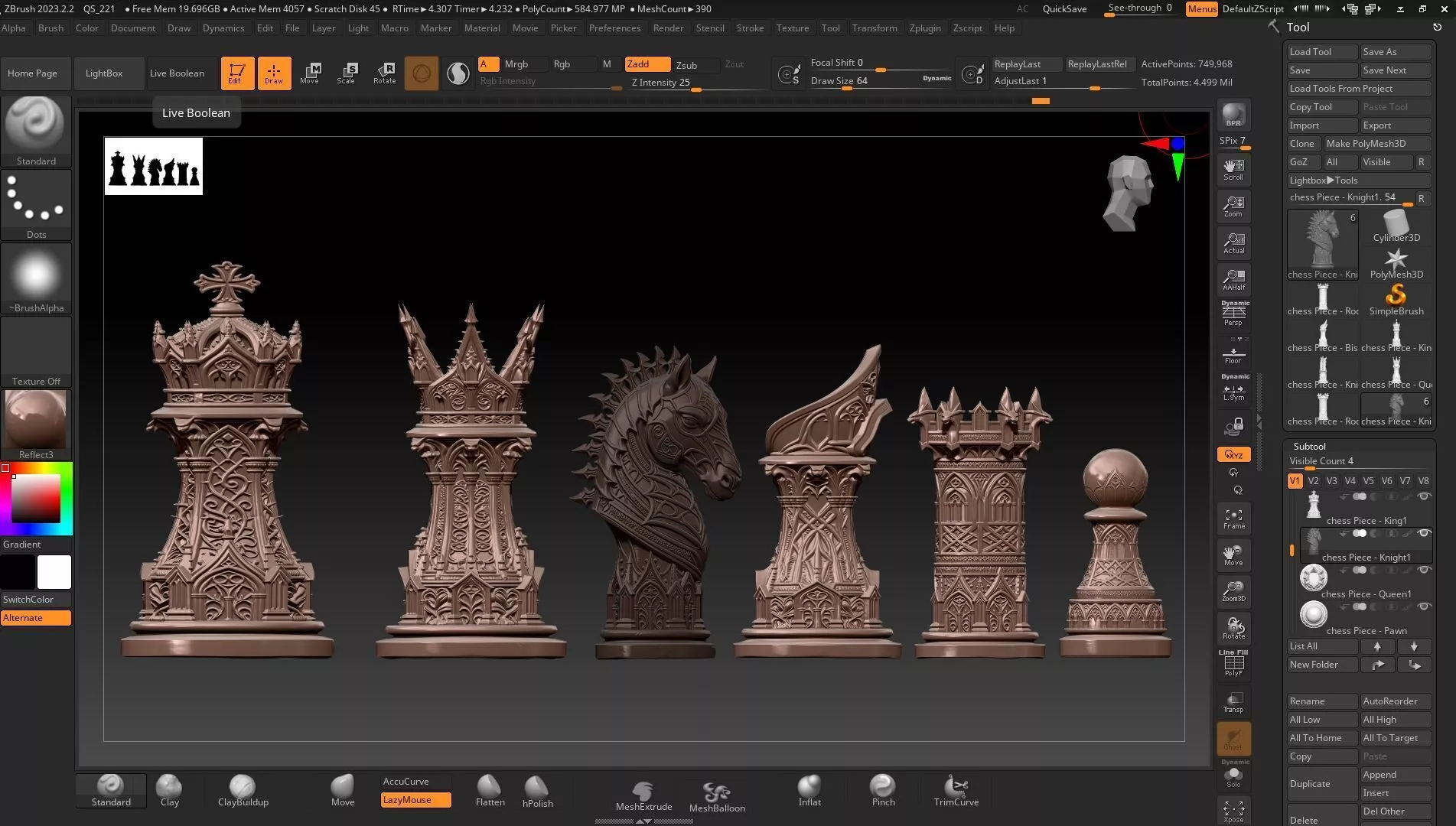This screenshot has width=1456, height=826.
Task: Open the Brush menu
Action: pos(50,28)
